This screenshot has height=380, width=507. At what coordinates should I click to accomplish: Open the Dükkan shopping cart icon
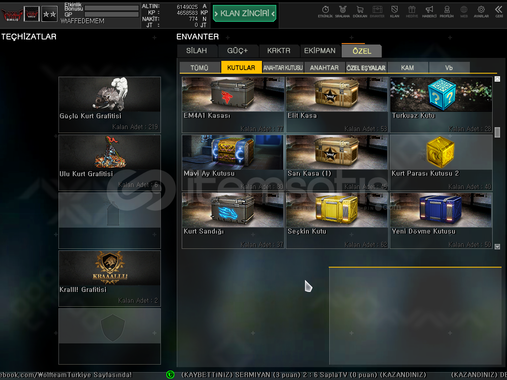(x=360, y=11)
